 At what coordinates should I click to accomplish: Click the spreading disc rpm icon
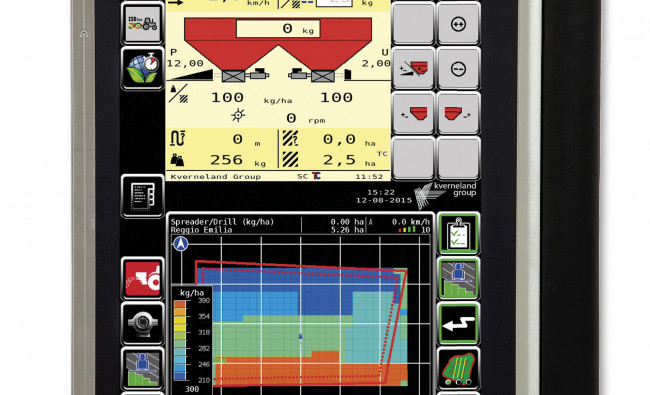(238, 115)
